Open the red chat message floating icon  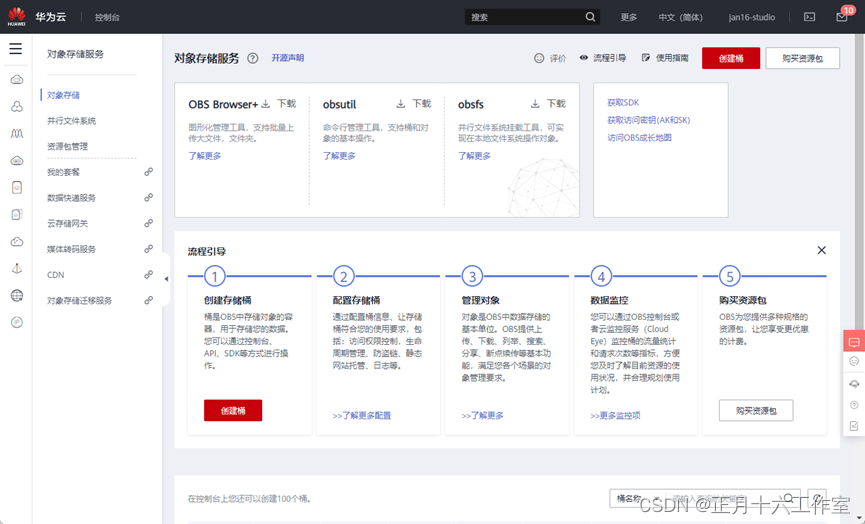coord(854,342)
